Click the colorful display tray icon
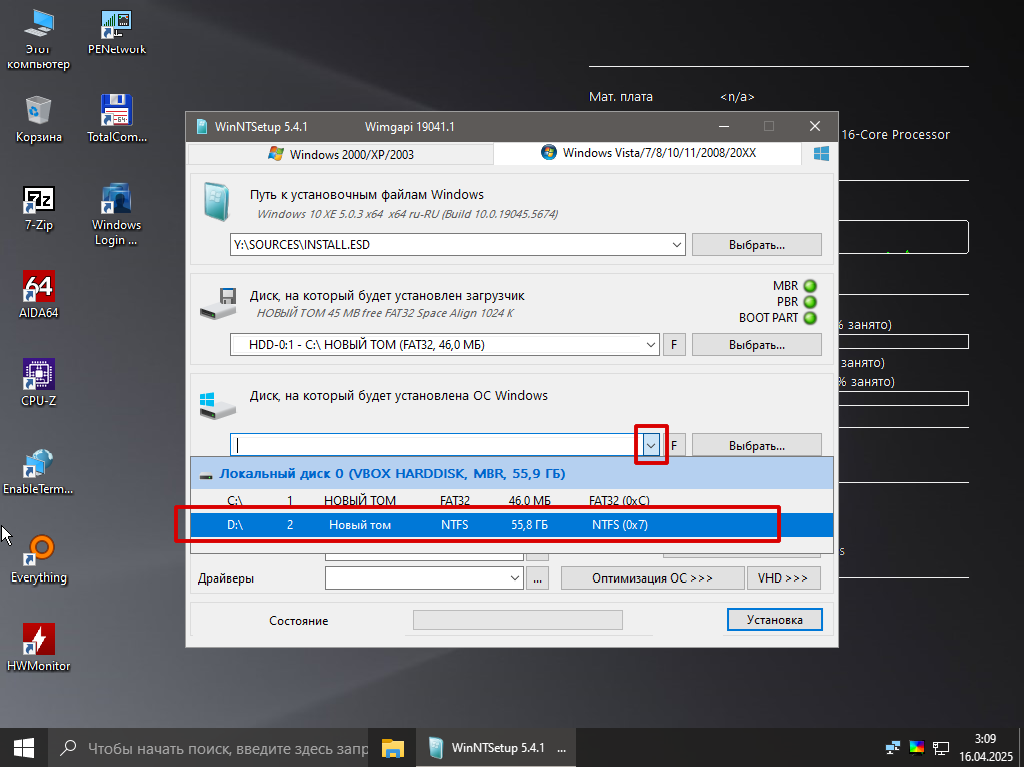The image size is (1024, 767). (x=917, y=748)
